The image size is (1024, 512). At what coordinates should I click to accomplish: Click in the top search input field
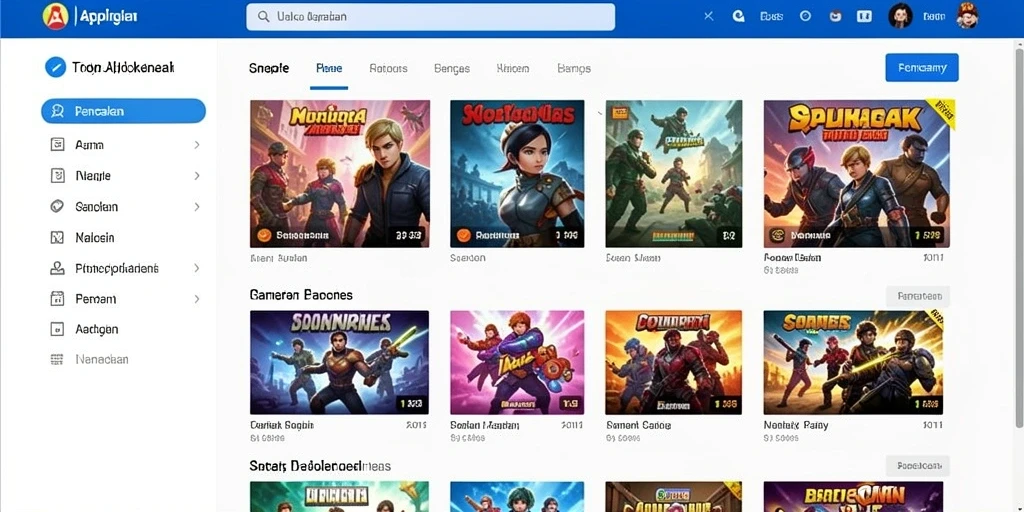click(x=430, y=17)
